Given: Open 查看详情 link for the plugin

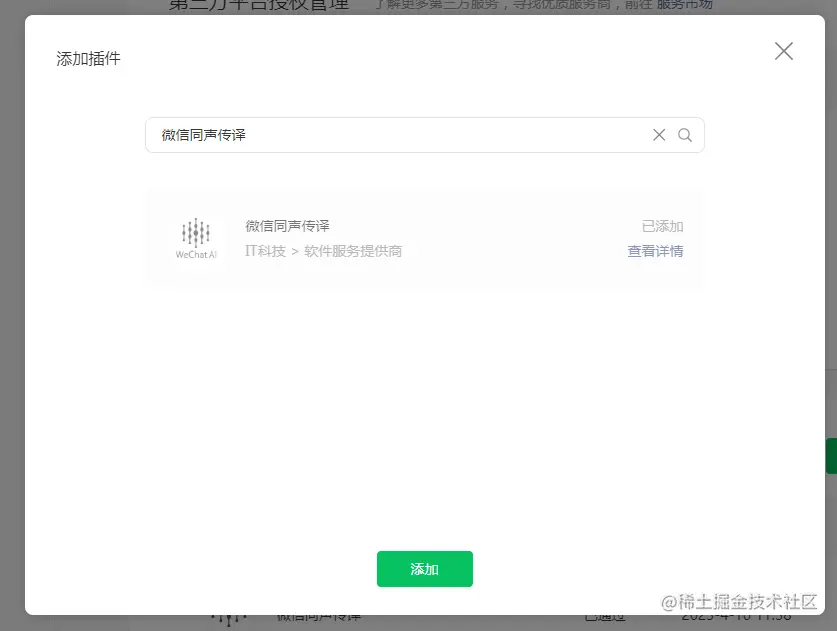Looking at the screenshot, I should (x=655, y=251).
